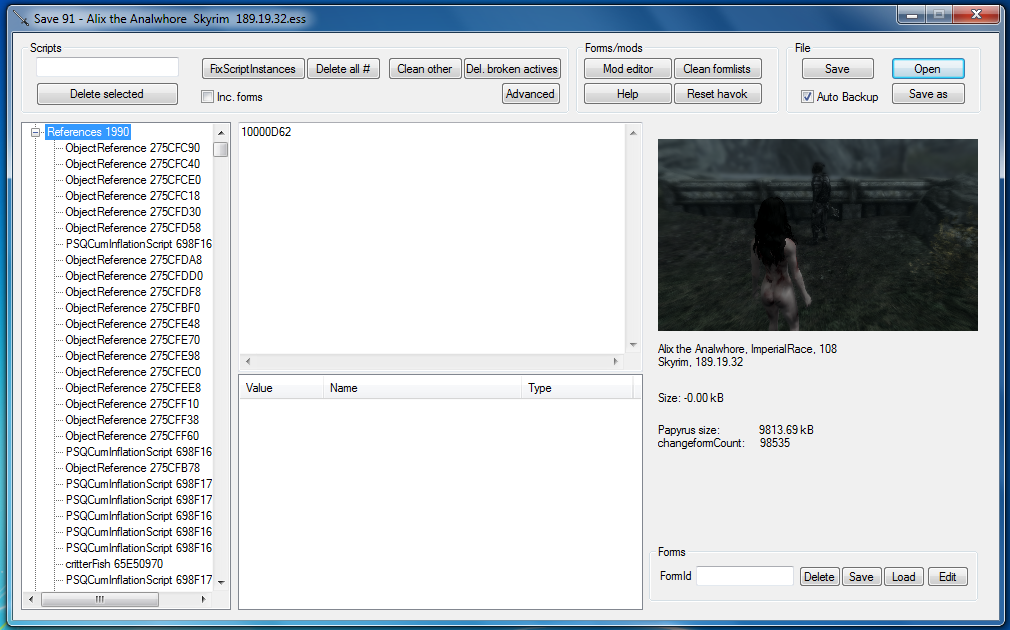This screenshot has width=1010, height=630.
Task: Select critterFish 65E50970 in the tree
Action: coord(114,564)
